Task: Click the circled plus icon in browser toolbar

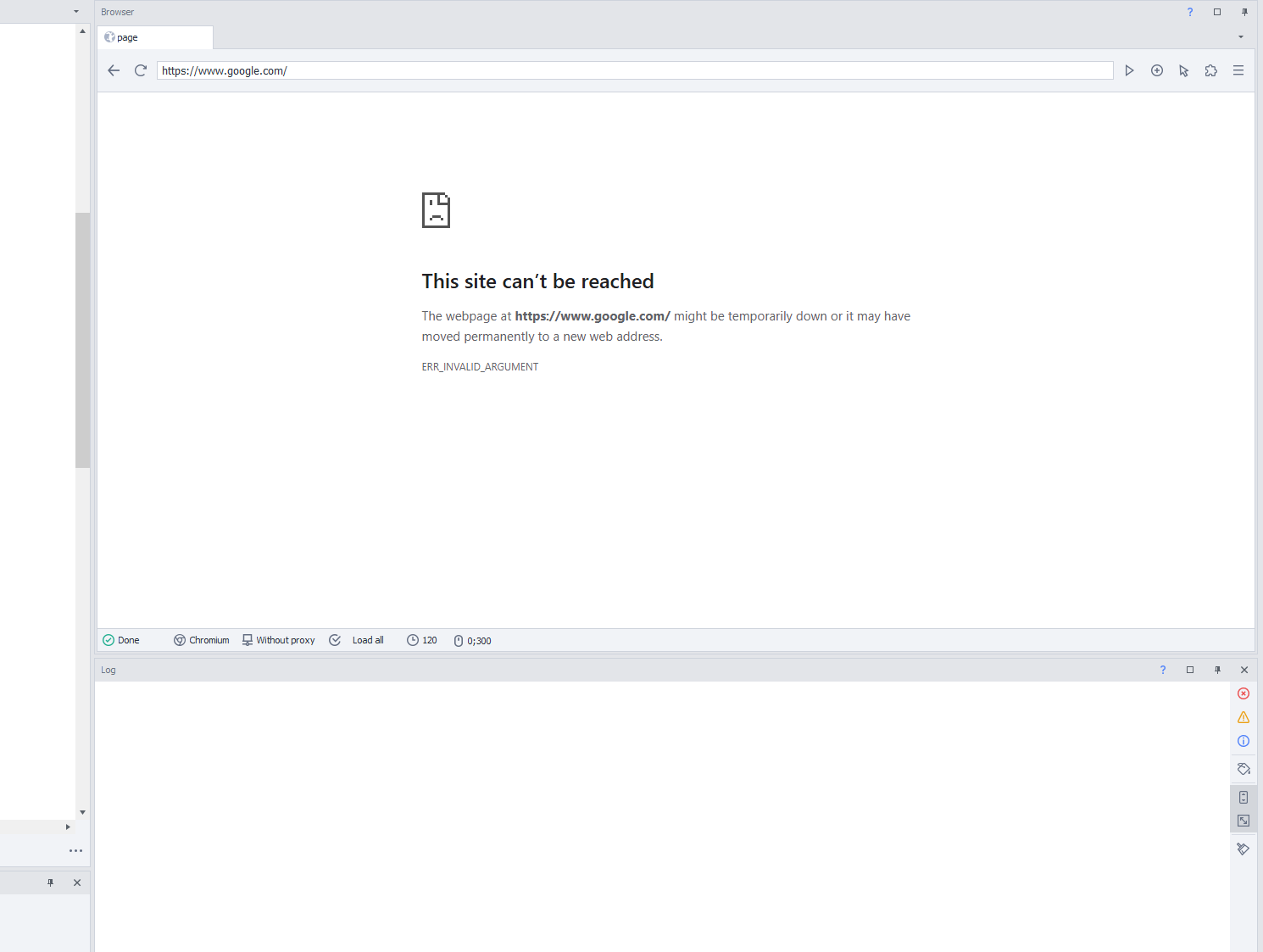Action: [1157, 70]
